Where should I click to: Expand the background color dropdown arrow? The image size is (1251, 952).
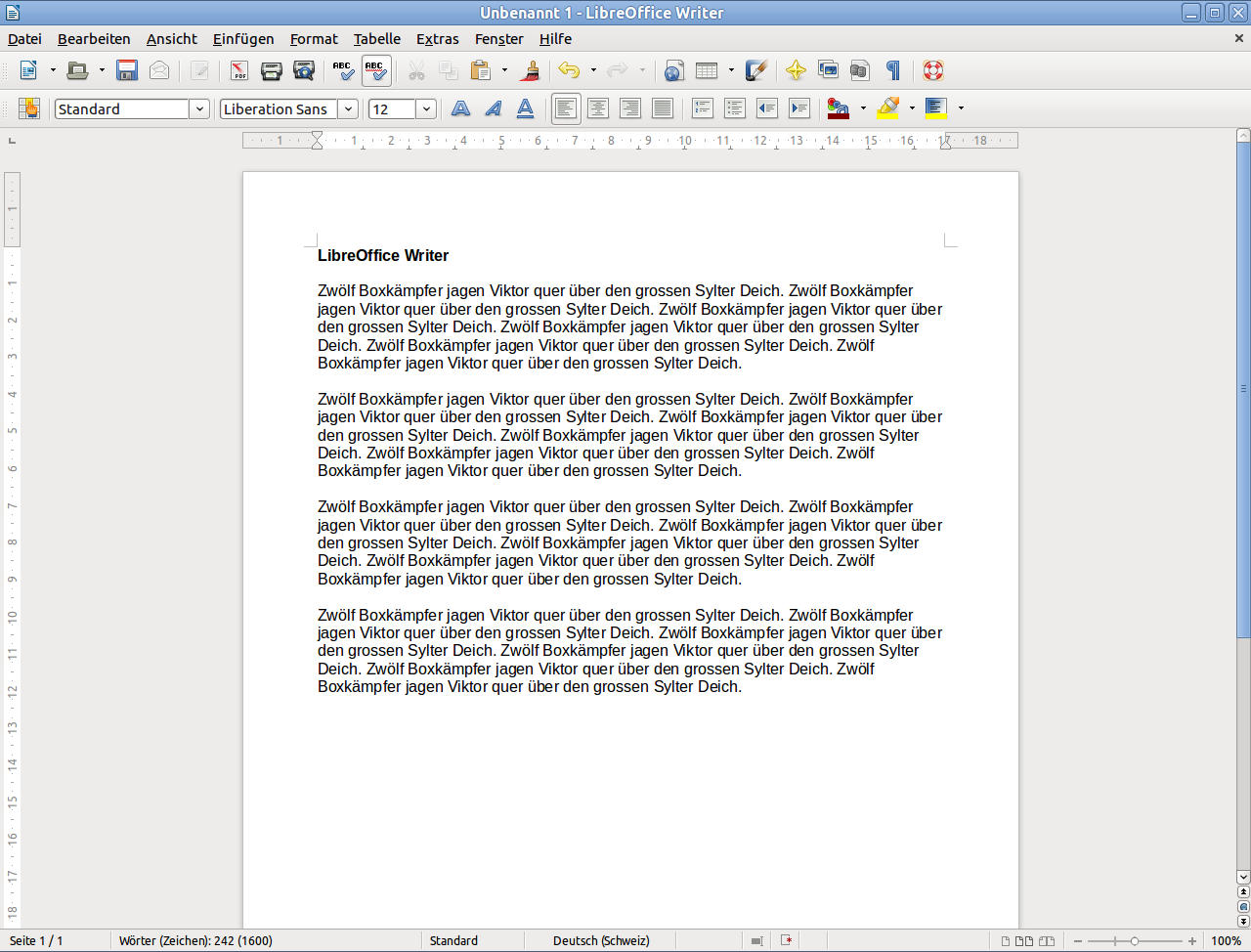pyautogui.click(x=961, y=108)
